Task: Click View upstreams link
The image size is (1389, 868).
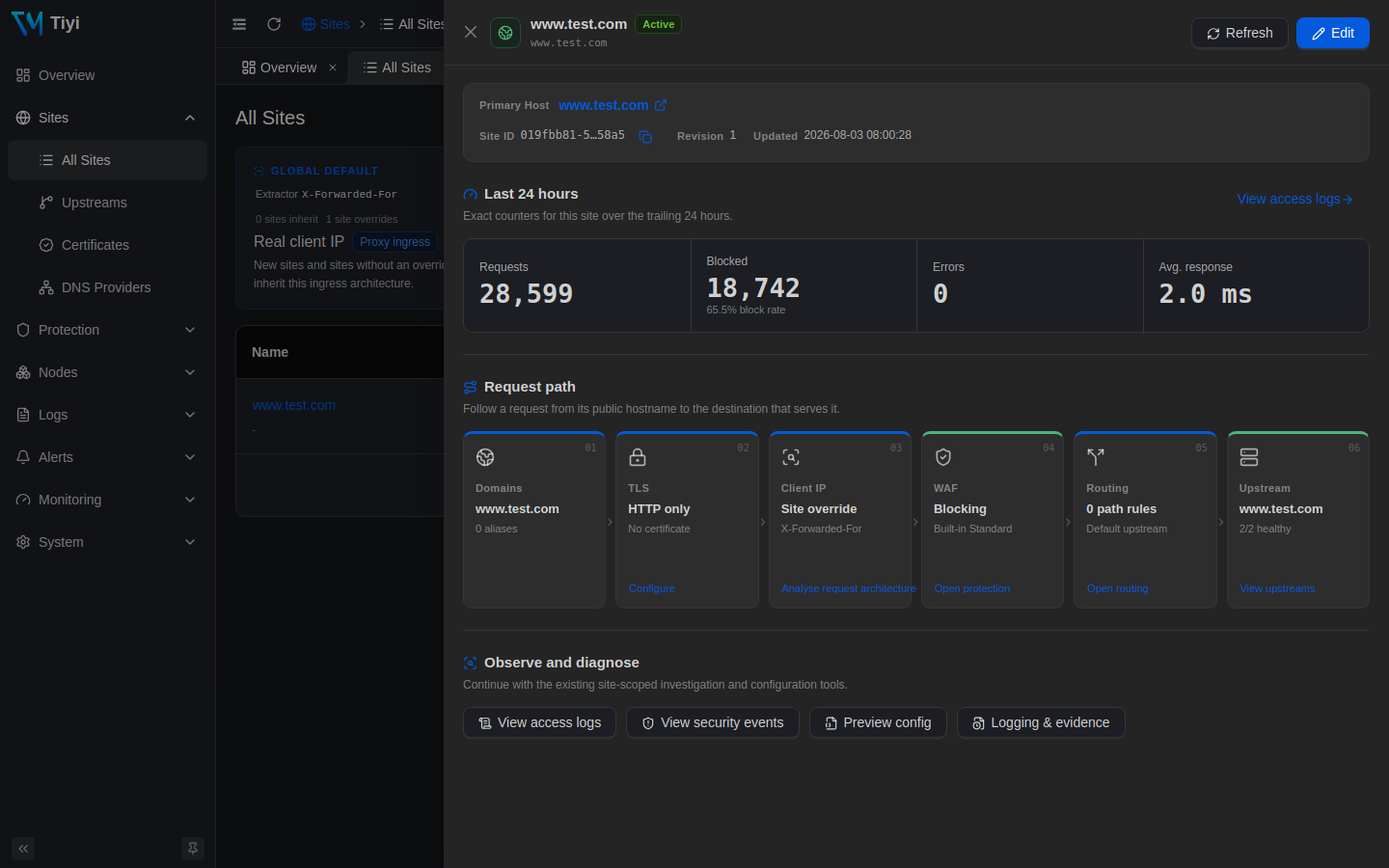Action: point(1277,588)
